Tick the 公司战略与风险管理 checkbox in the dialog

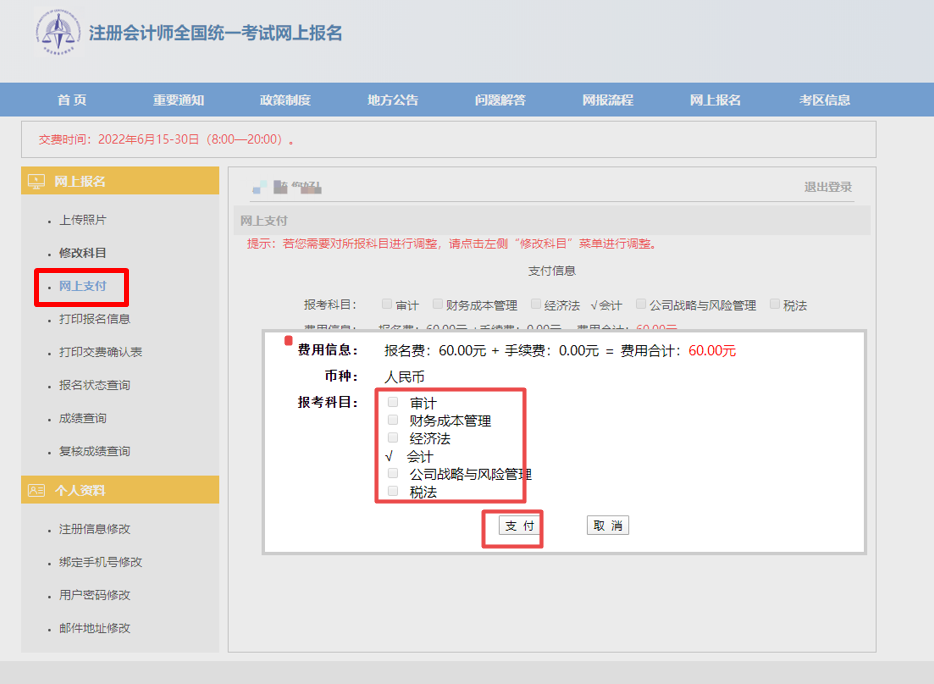[x=393, y=473]
